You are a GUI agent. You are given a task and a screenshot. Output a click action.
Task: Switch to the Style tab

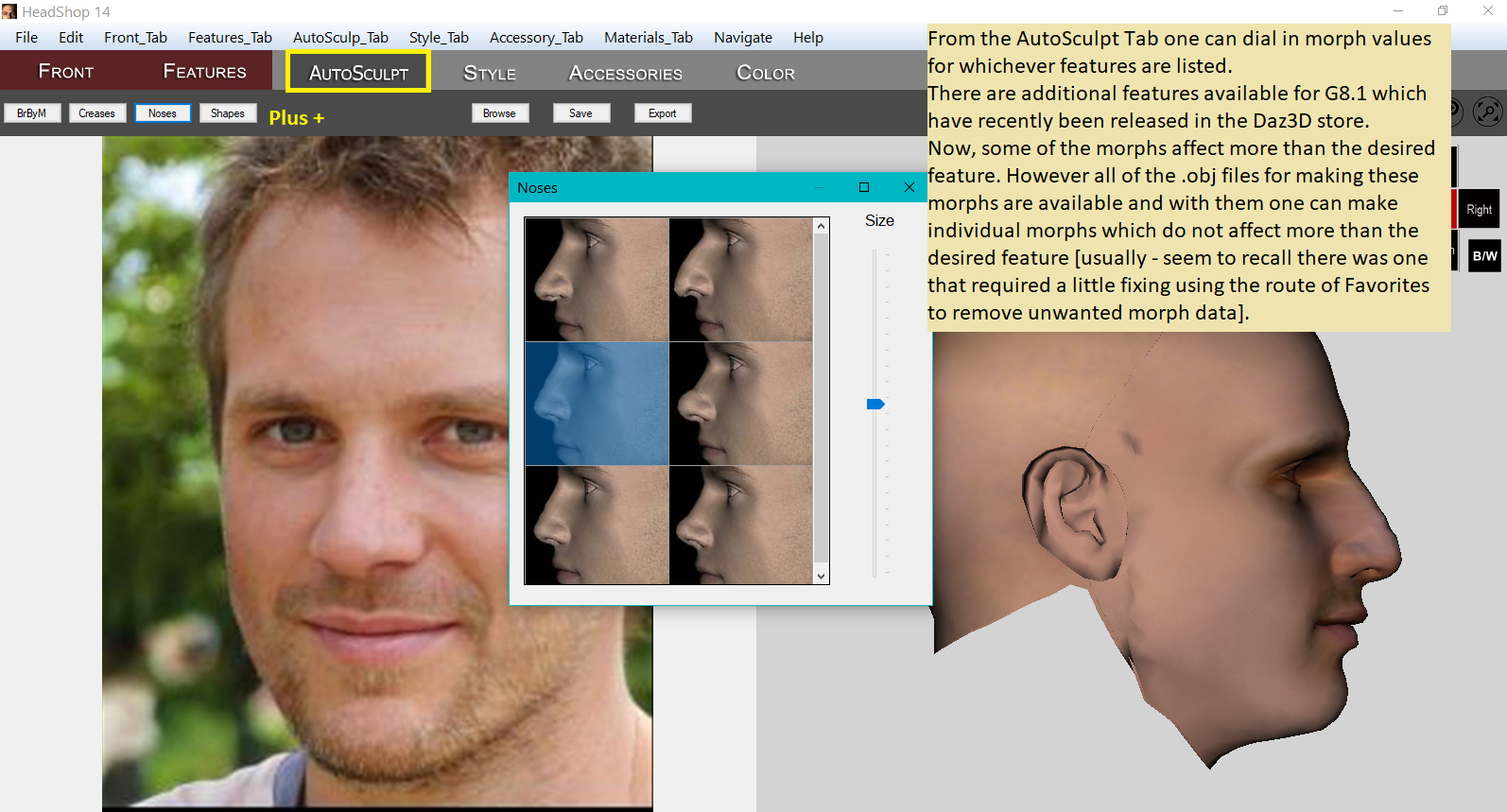click(490, 73)
